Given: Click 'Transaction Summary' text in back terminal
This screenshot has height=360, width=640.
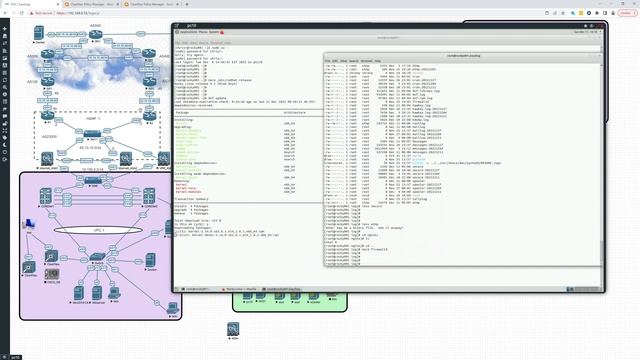Looking at the screenshot, I should [x=191, y=199].
